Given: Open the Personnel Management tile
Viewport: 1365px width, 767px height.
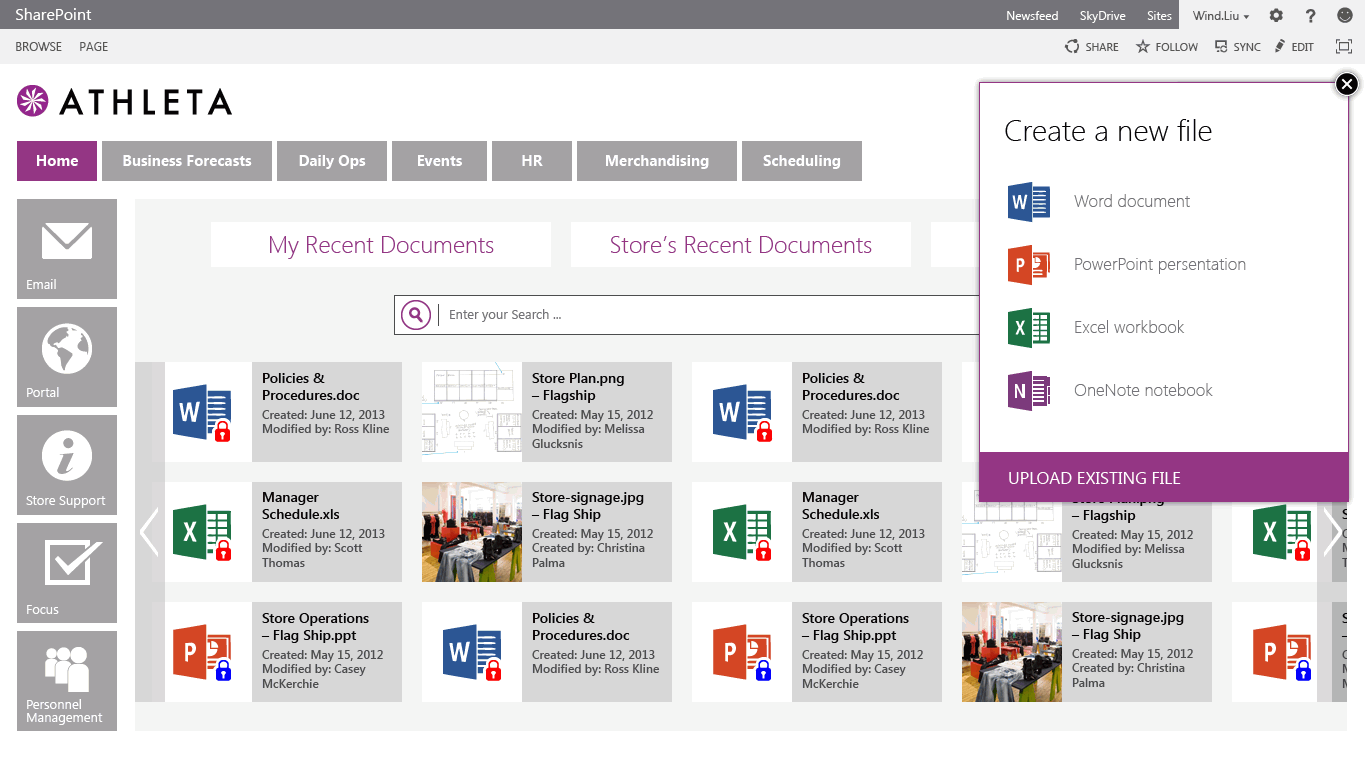Looking at the screenshot, I should pos(67,681).
